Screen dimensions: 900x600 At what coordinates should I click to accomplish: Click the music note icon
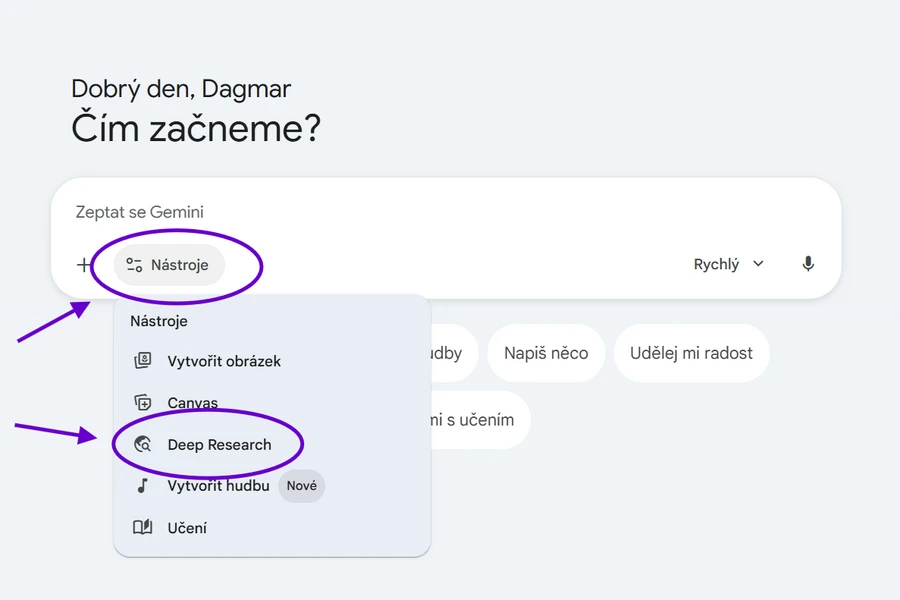point(143,486)
